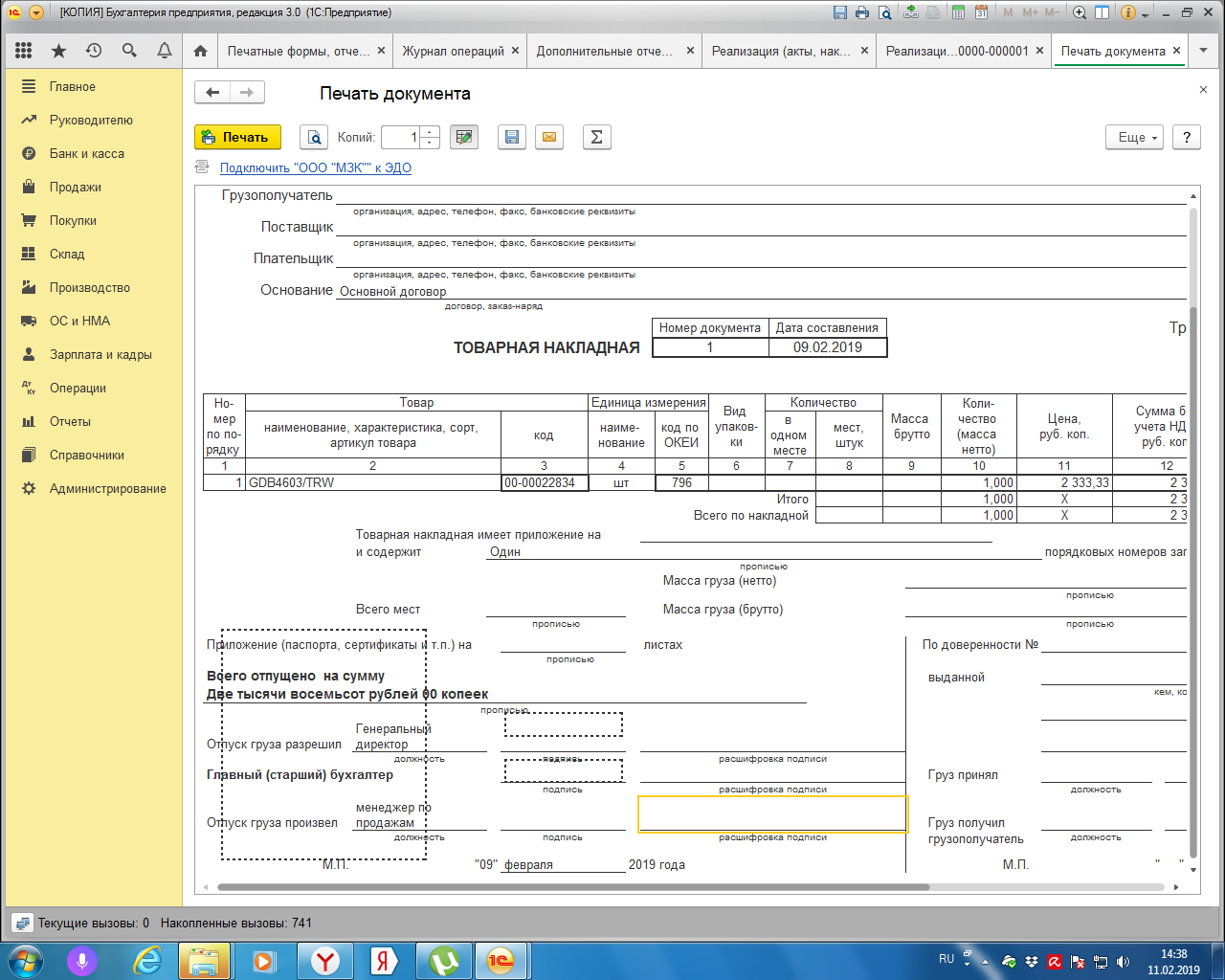Open the Yandex browser taskbar icon

tap(325, 960)
